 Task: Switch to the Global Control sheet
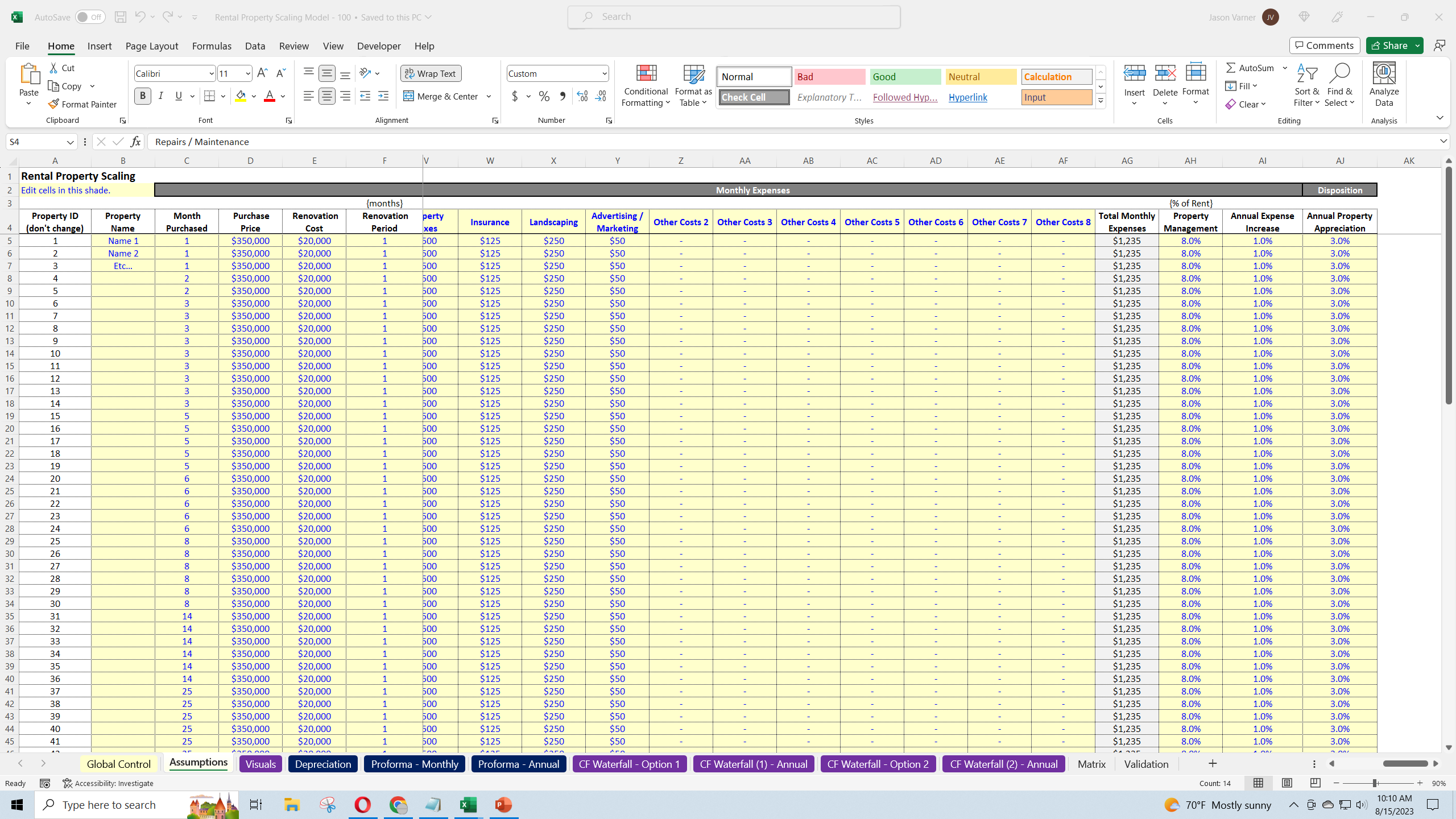pos(118,764)
